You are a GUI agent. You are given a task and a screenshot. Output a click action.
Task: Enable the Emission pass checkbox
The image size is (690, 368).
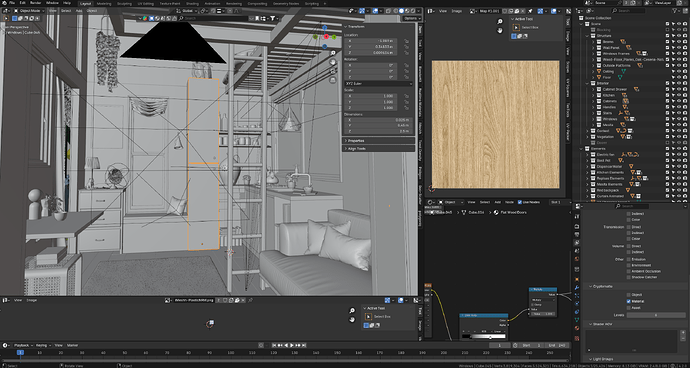(628, 259)
